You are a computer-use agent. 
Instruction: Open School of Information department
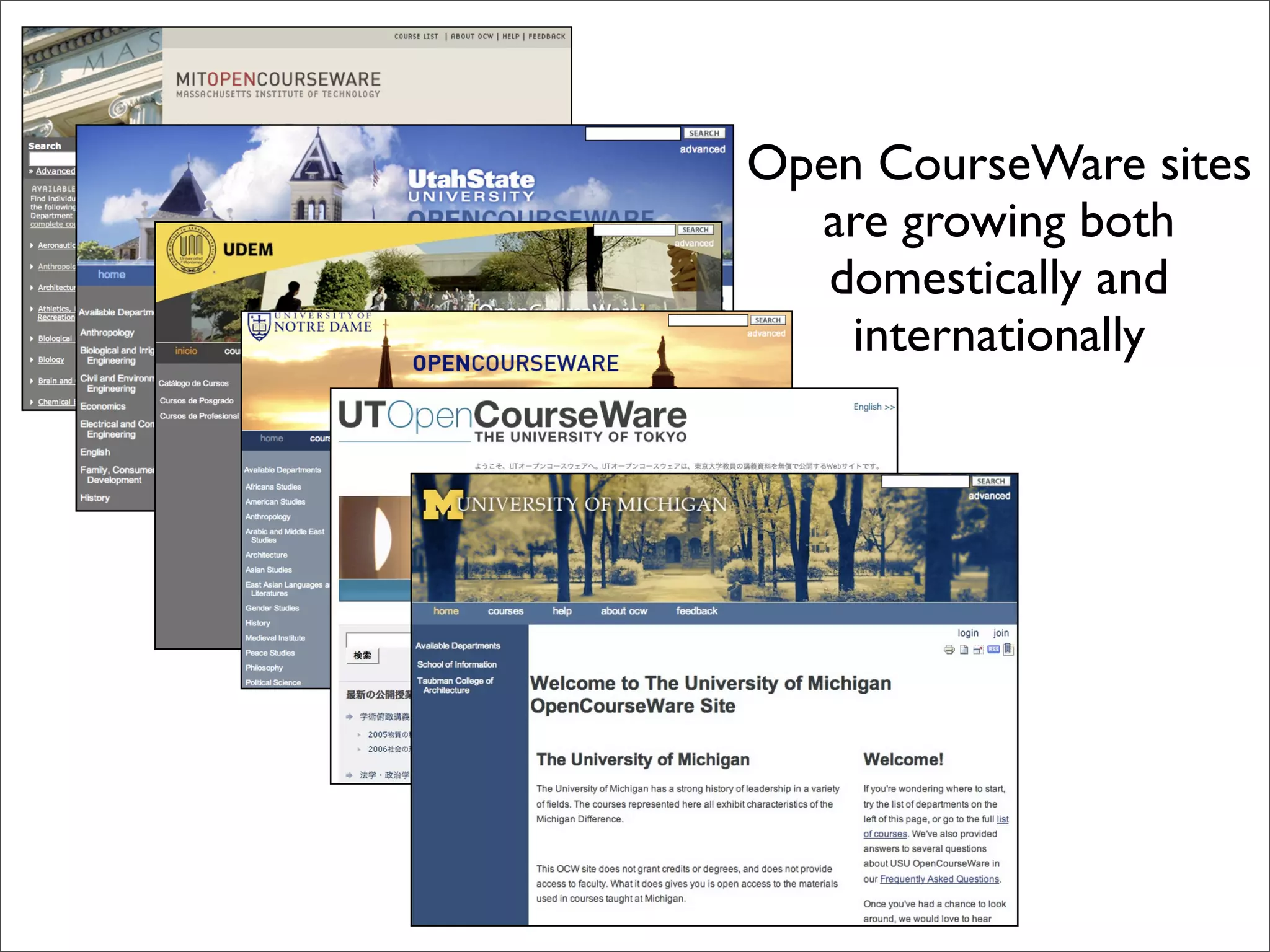[456, 664]
